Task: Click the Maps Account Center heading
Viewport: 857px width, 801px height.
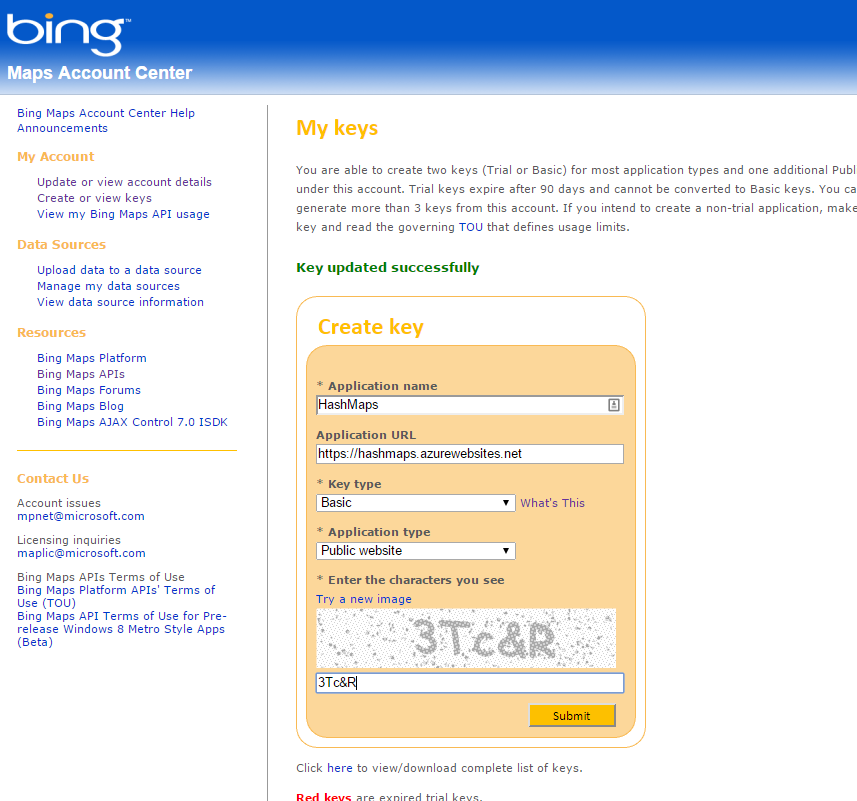Action: pos(99,73)
